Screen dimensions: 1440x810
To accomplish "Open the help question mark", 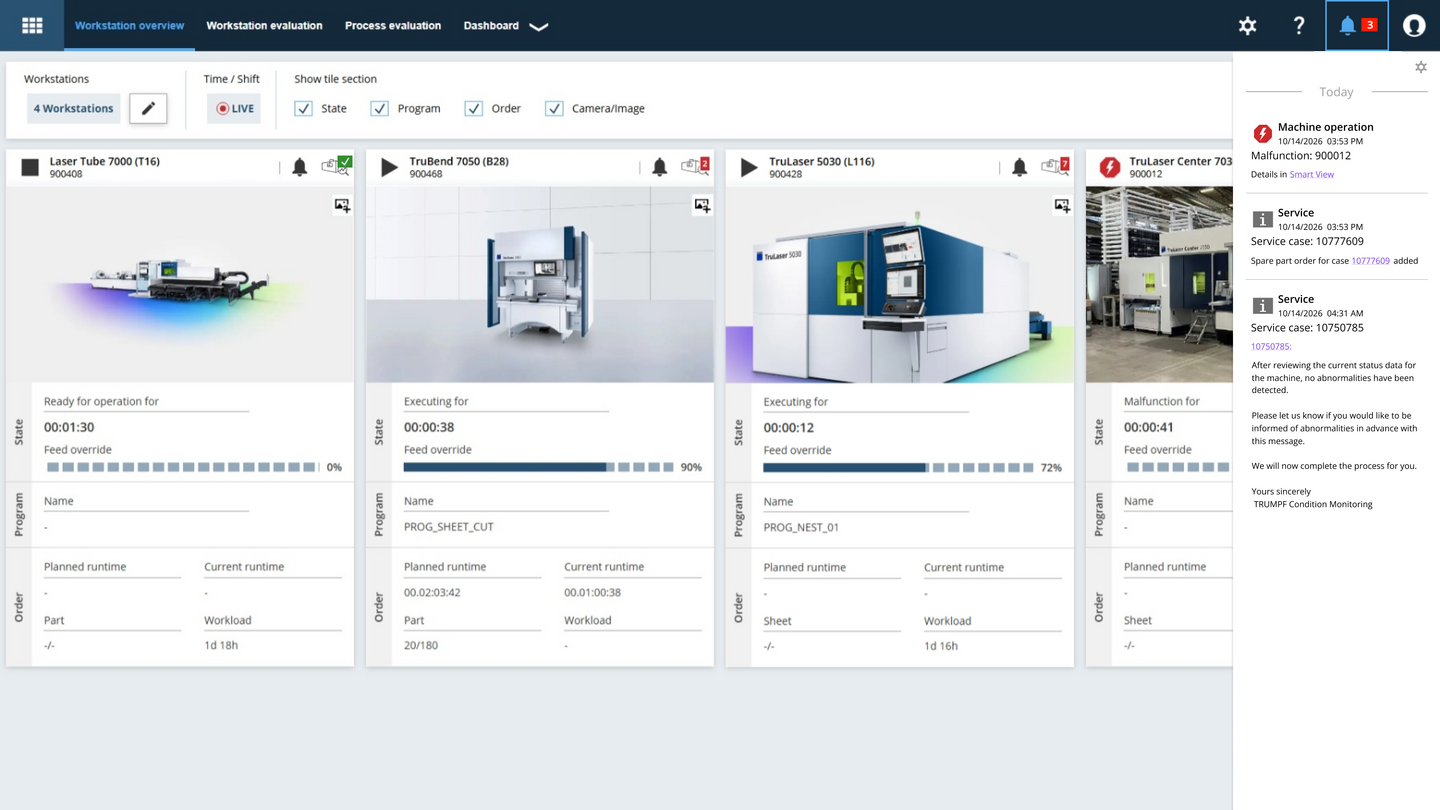I will click(1298, 26).
